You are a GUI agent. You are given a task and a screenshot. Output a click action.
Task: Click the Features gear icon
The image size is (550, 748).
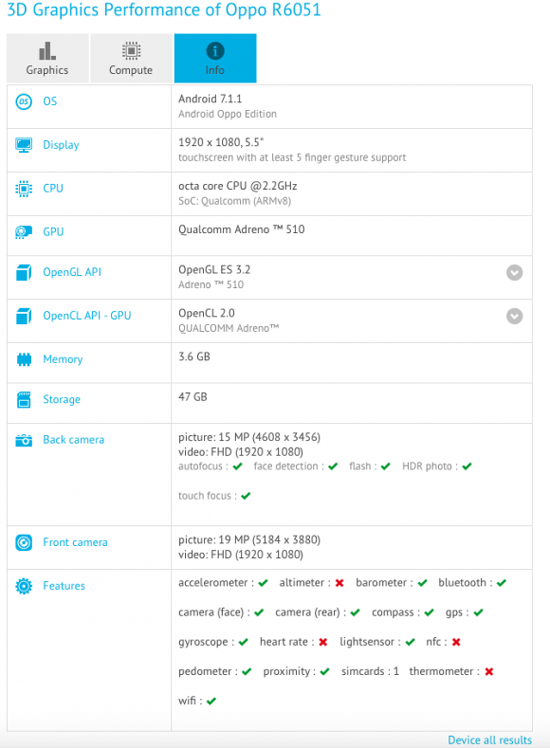(24, 586)
